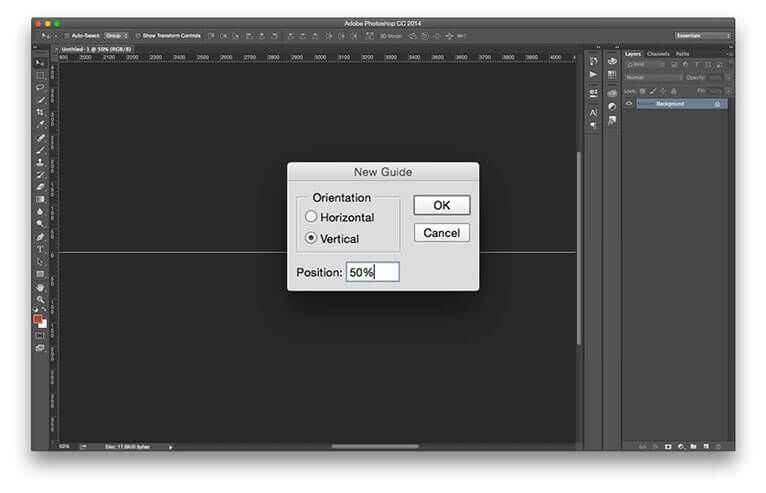The width and height of the screenshot is (766, 493).
Task: Choose the Vertical orientation radio button
Action: pos(311,238)
